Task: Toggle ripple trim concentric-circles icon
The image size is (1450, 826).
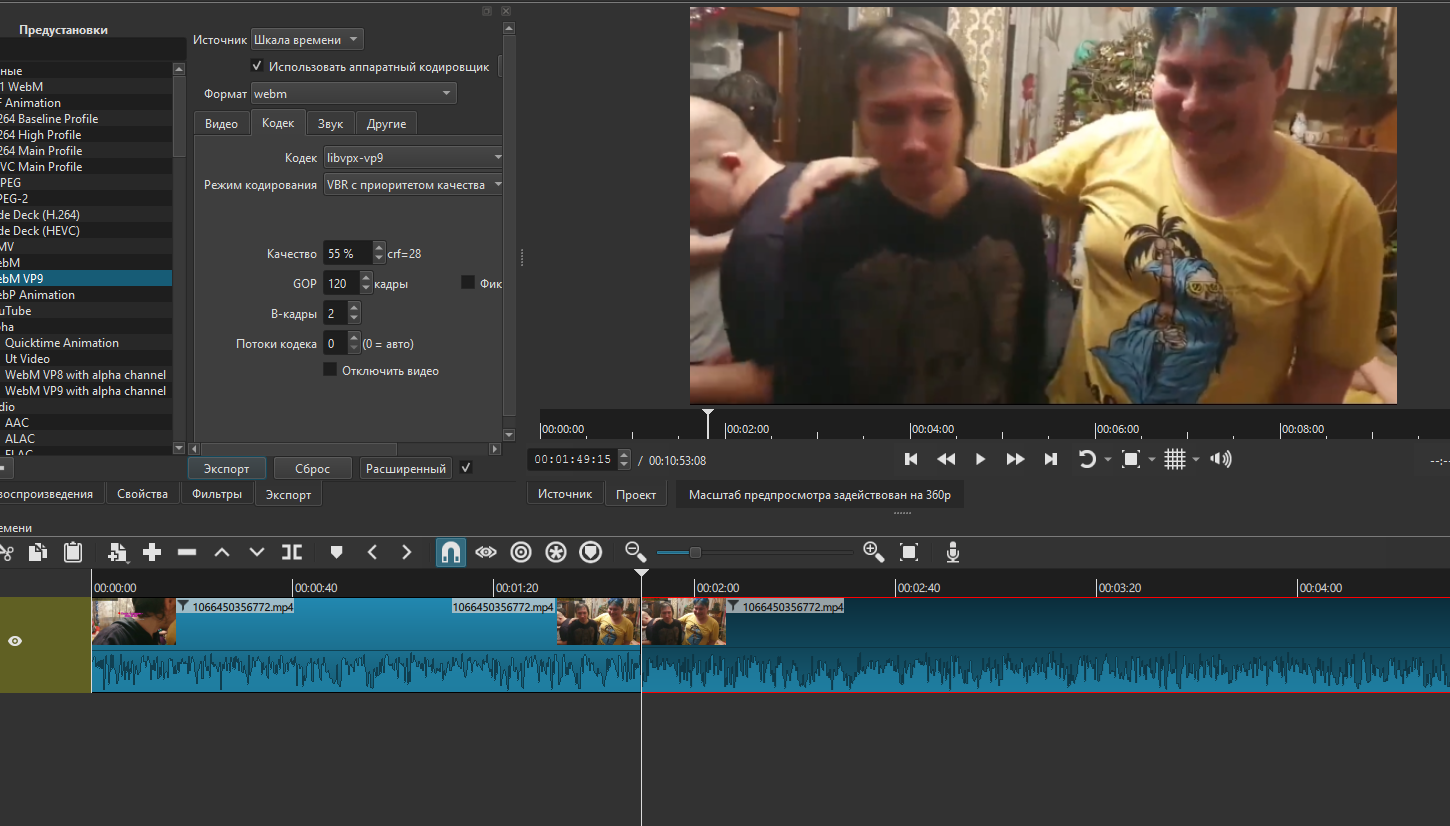Action: (x=521, y=552)
